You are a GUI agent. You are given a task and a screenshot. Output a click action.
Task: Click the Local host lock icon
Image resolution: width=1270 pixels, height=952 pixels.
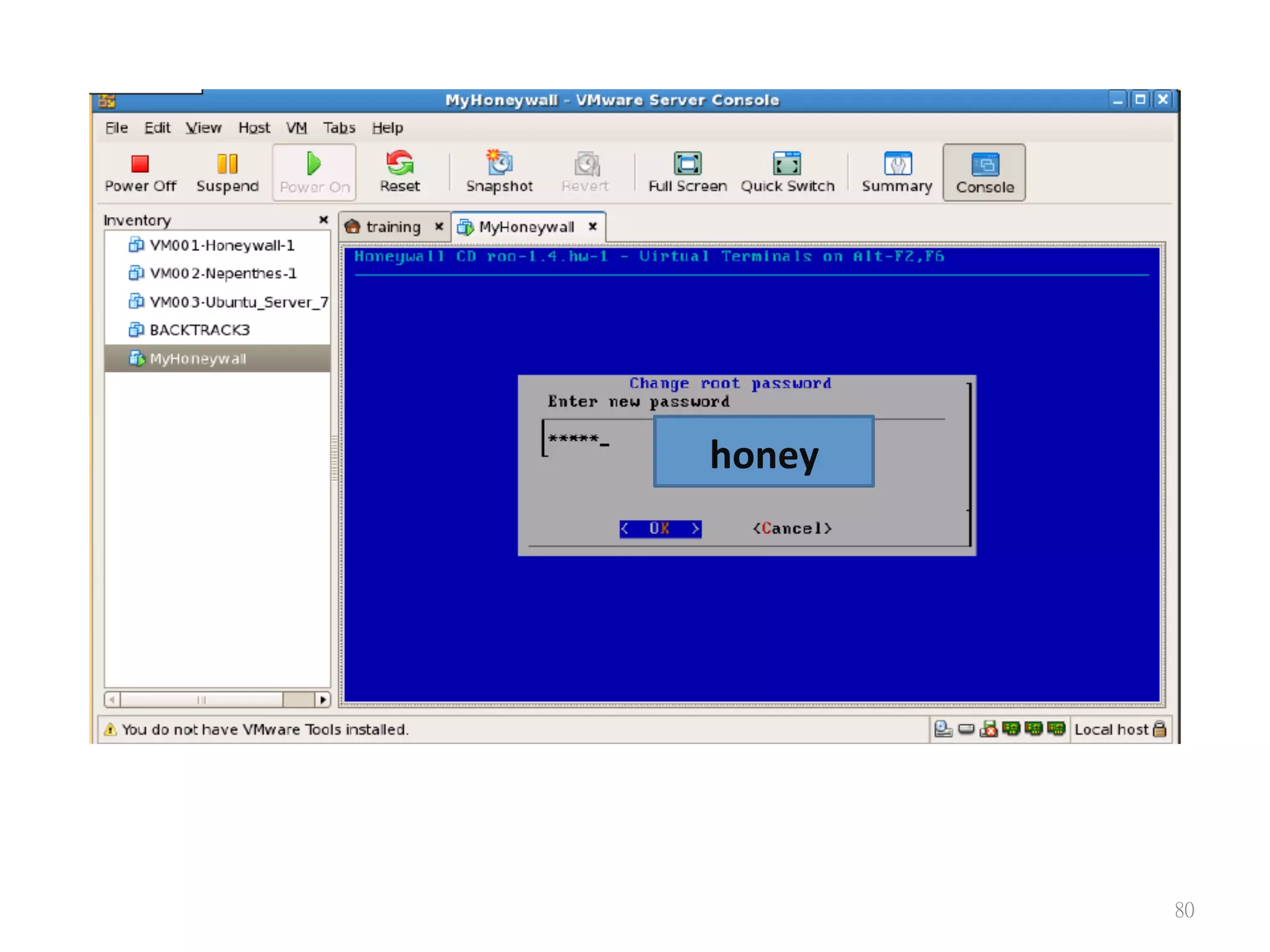point(1160,729)
